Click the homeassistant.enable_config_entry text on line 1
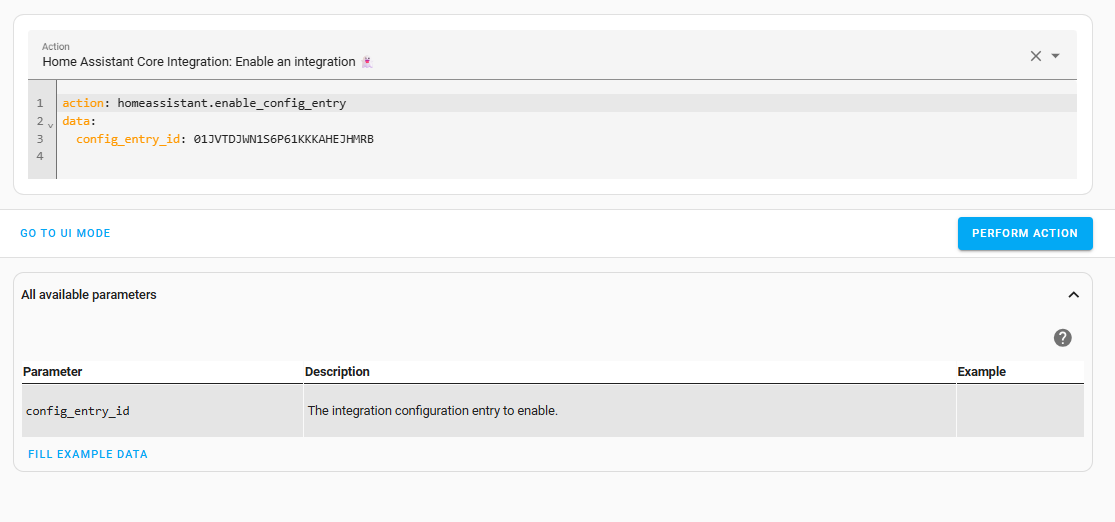Image resolution: width=1115 pixels, height=522 pixels. pyautogui.click(x=231, y=103)
